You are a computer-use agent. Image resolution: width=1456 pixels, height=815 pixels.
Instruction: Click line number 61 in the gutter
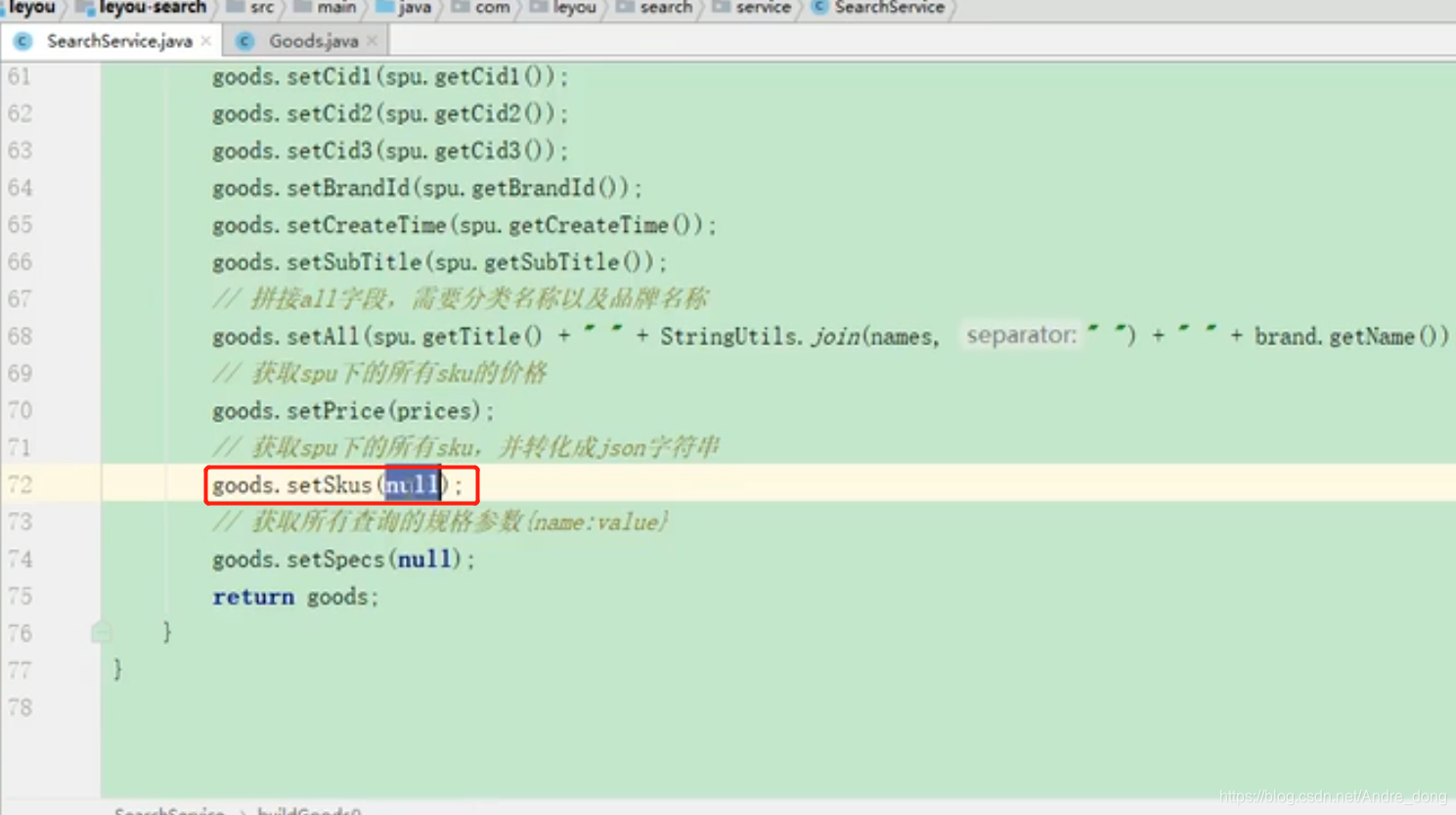(x=20, y=76)
